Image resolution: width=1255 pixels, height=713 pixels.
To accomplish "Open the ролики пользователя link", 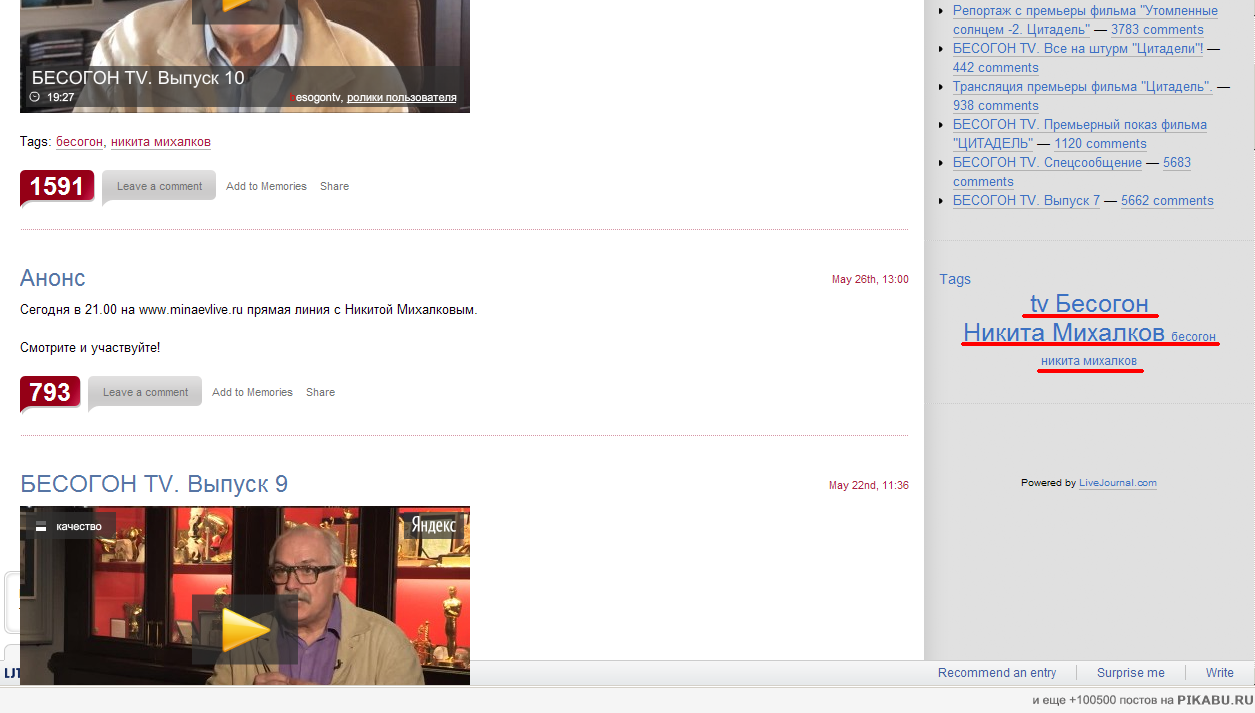I will pyautogui.click(x=402, y=97).
